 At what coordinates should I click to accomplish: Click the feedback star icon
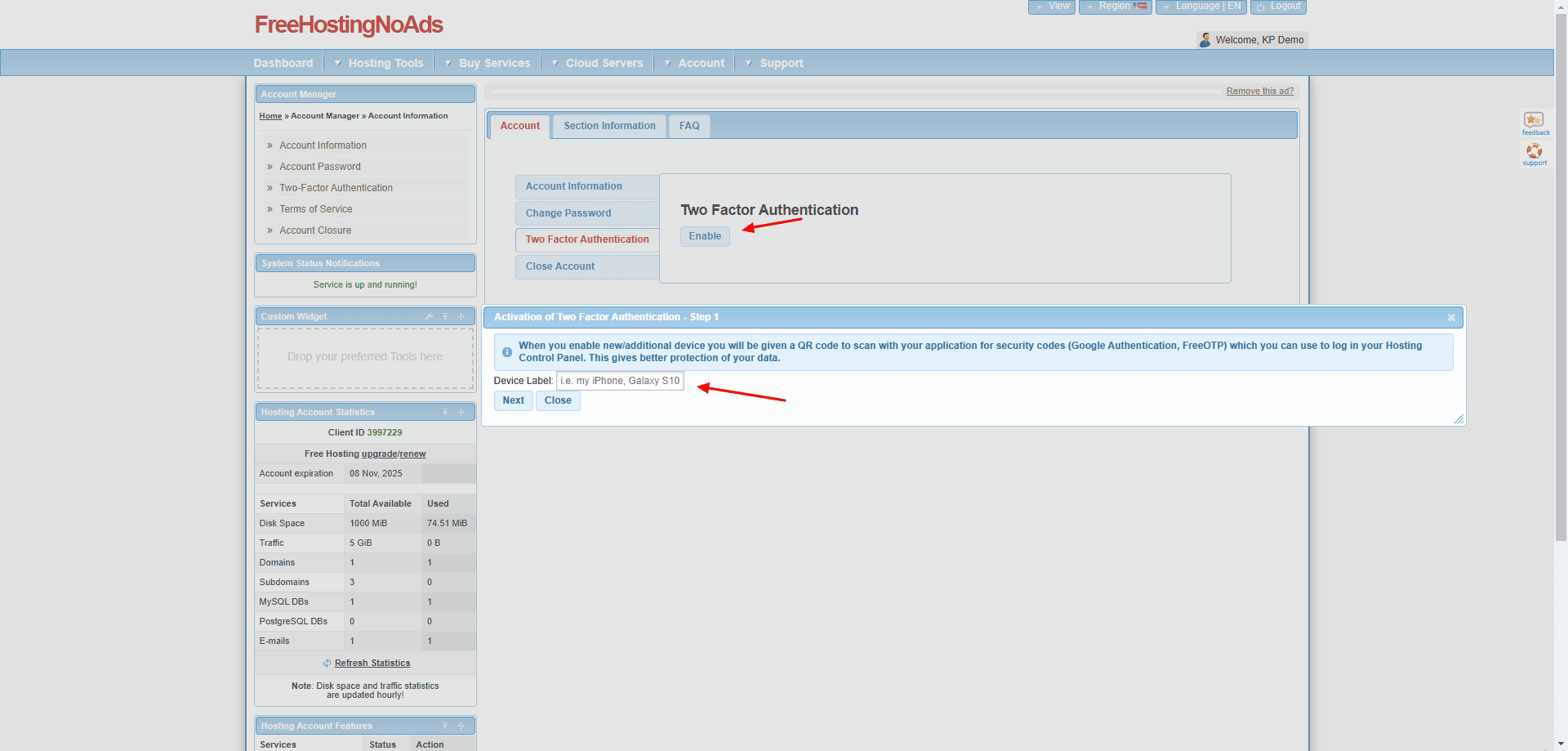pos(1534,121)
